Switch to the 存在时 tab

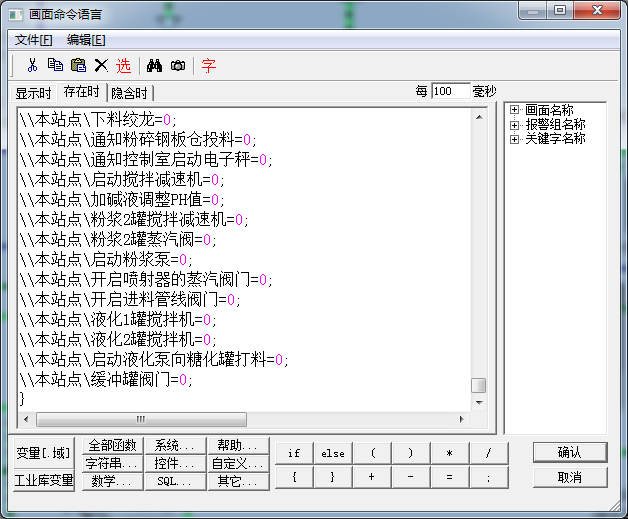point(81,92)
